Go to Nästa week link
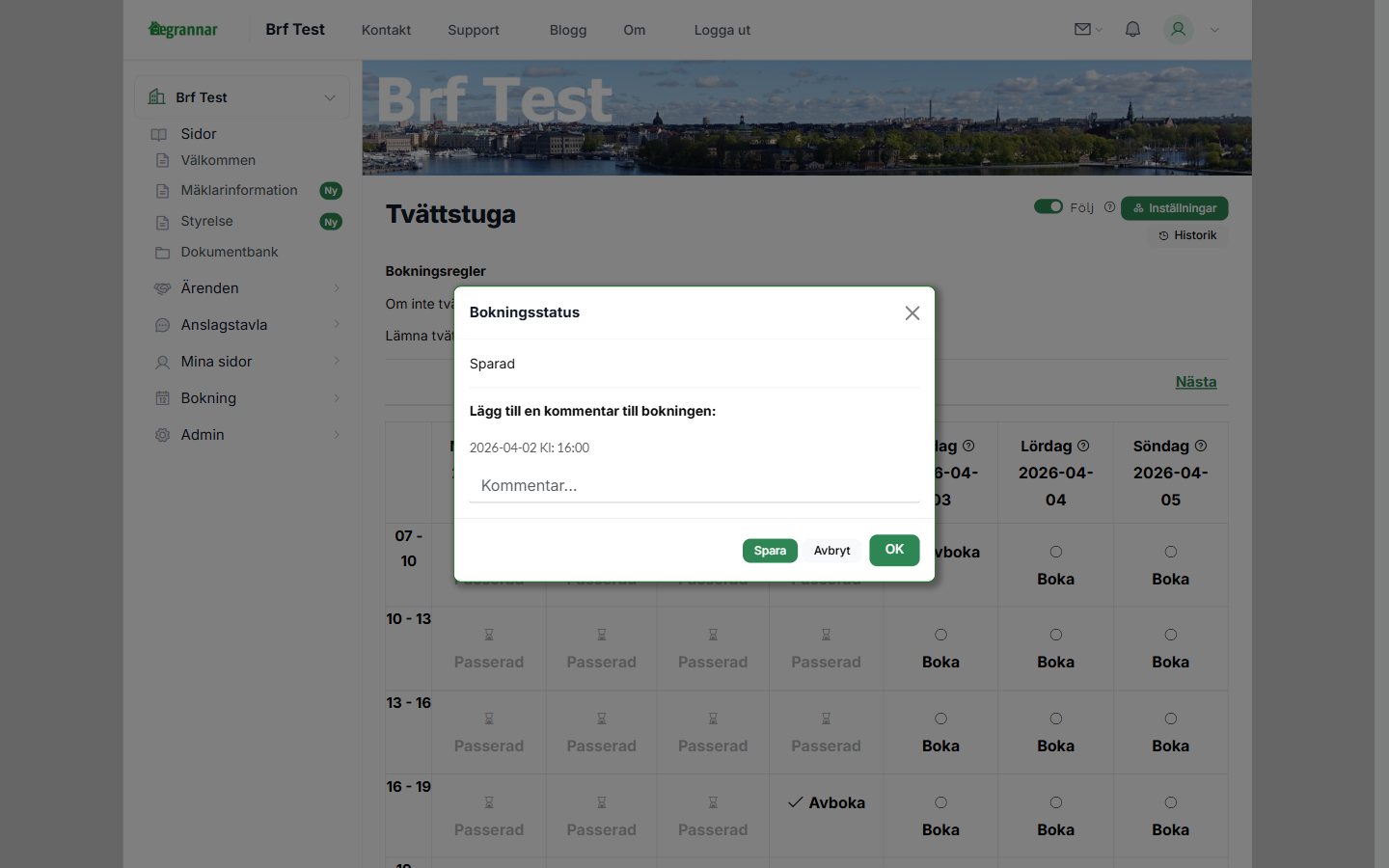 pyautogui.click(x=1196, y=382)
